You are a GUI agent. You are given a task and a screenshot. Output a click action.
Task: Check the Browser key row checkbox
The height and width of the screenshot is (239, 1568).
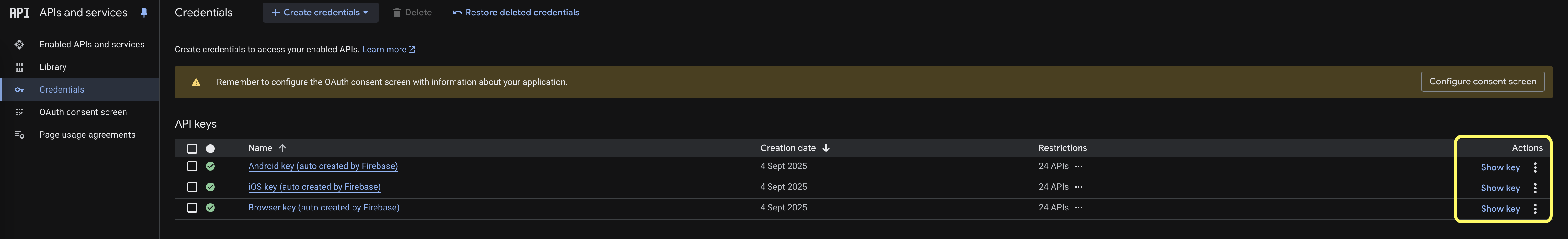coord(192,207)
